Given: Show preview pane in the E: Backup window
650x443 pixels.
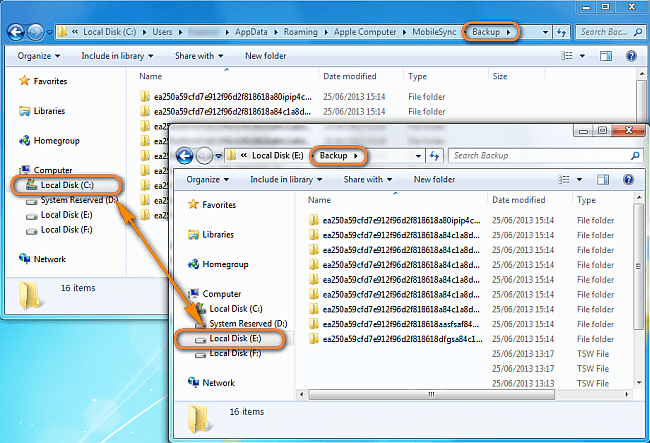Looking at the screenshot, I should [x=603, y=179].
